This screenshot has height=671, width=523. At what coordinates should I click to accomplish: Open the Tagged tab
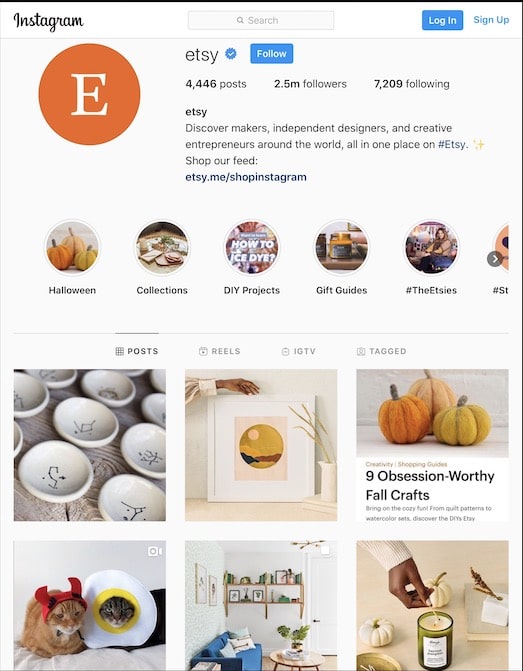381,351
